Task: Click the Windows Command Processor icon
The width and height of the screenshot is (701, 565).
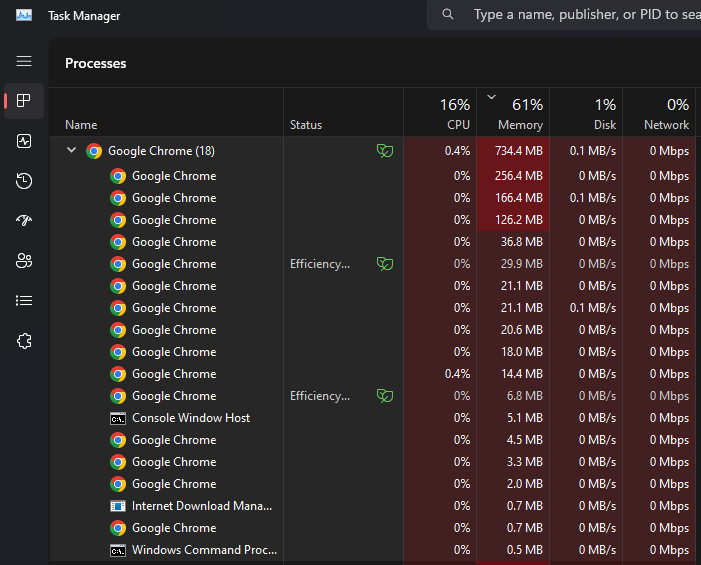Action: [118, 550]
